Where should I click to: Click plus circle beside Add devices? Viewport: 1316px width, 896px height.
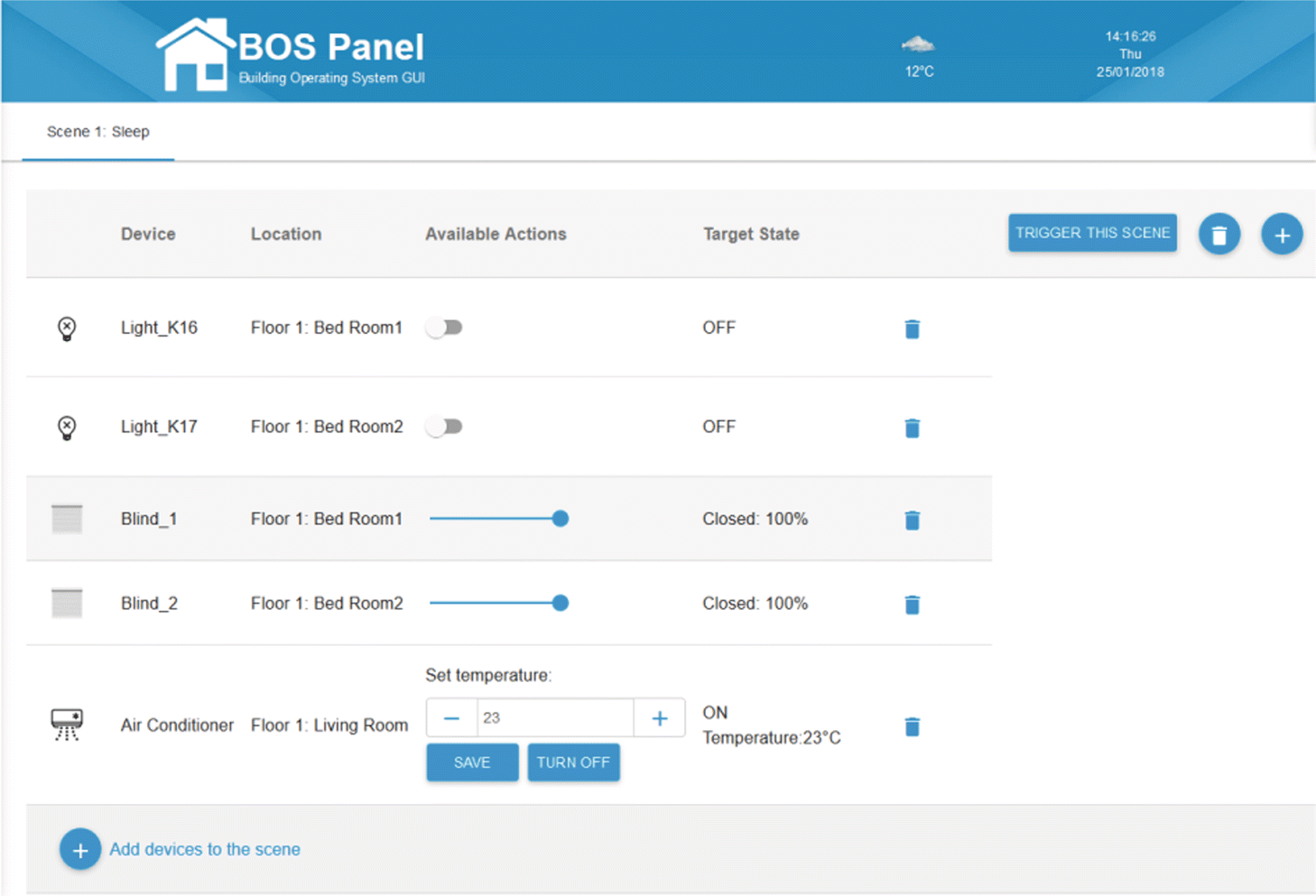80,850
